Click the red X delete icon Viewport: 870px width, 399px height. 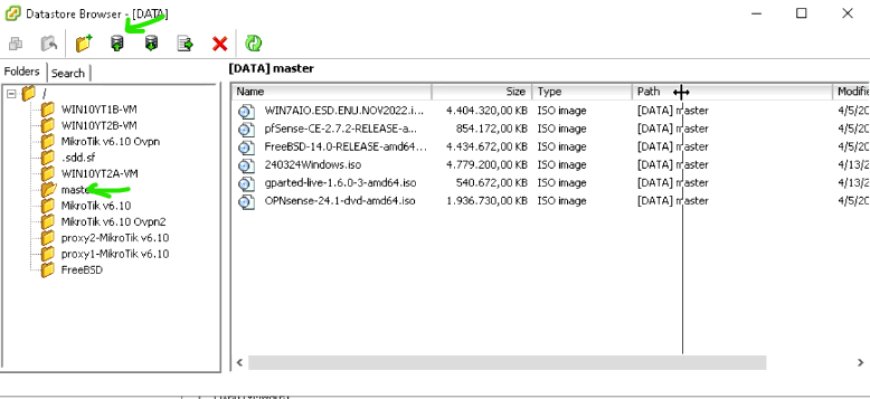(x=220, y=44)
